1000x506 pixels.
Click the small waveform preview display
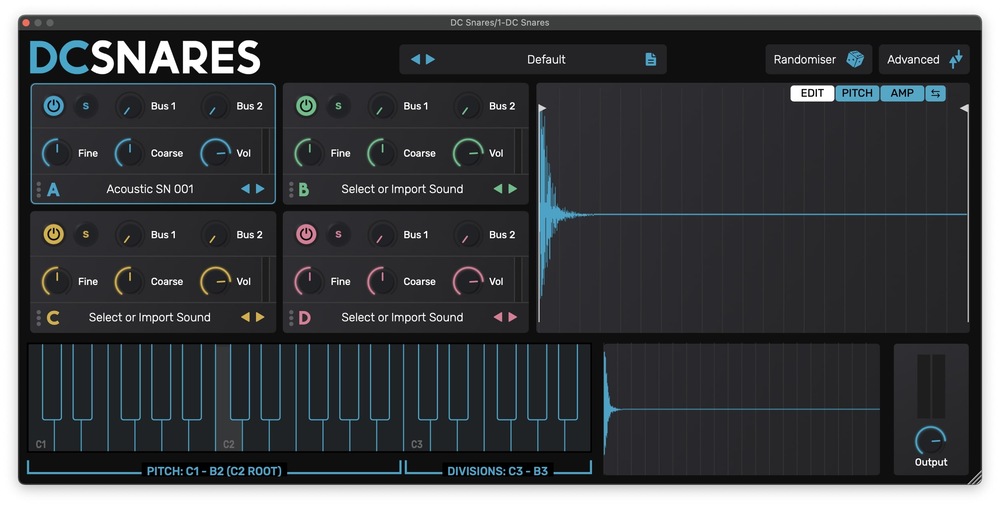742,409
